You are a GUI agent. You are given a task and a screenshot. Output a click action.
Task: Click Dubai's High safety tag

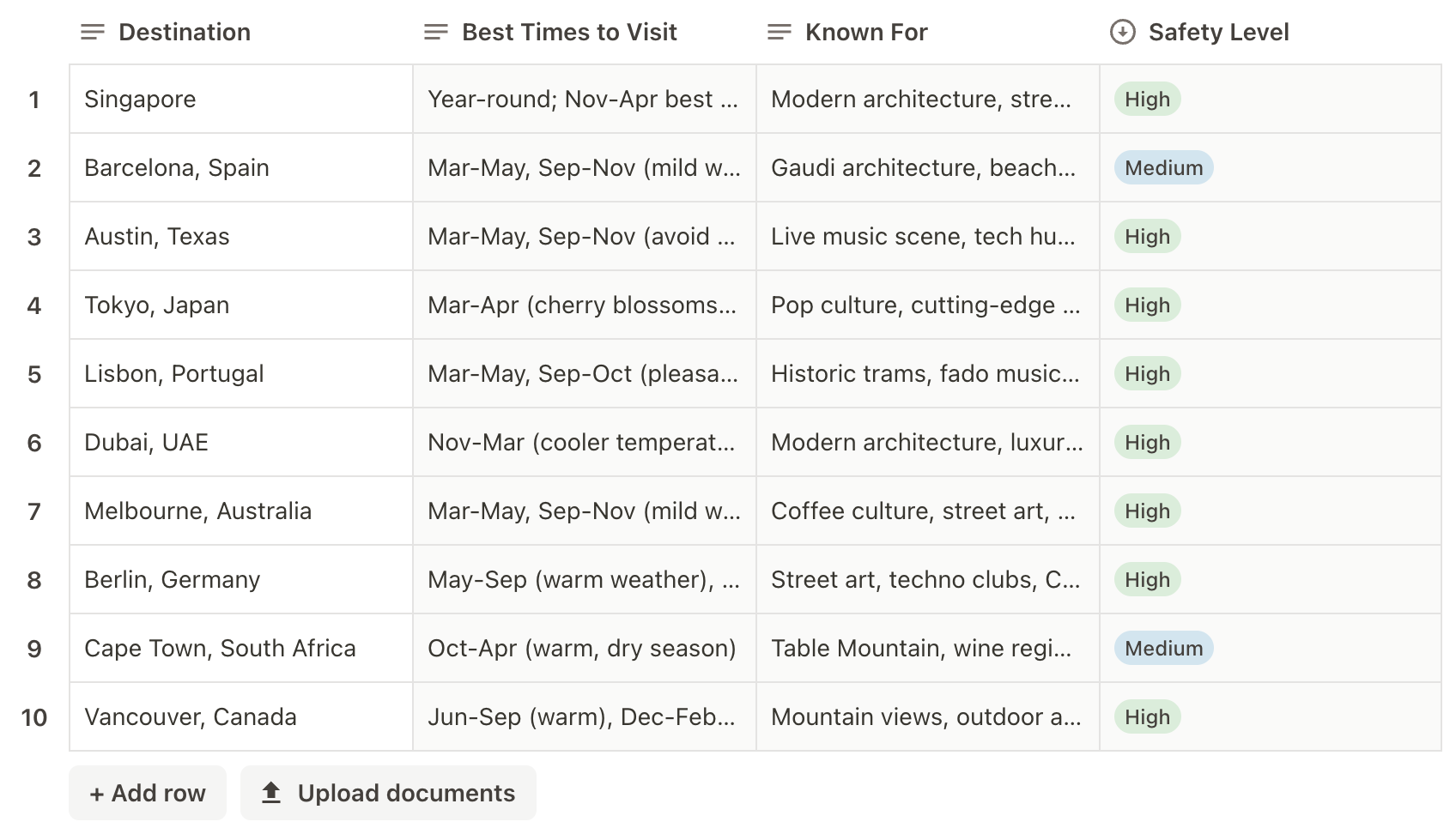1148,443
